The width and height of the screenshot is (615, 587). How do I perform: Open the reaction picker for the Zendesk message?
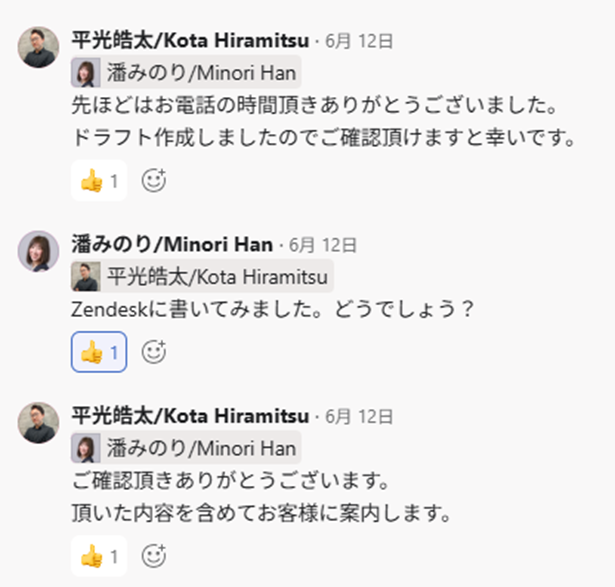tap(153, 352)
